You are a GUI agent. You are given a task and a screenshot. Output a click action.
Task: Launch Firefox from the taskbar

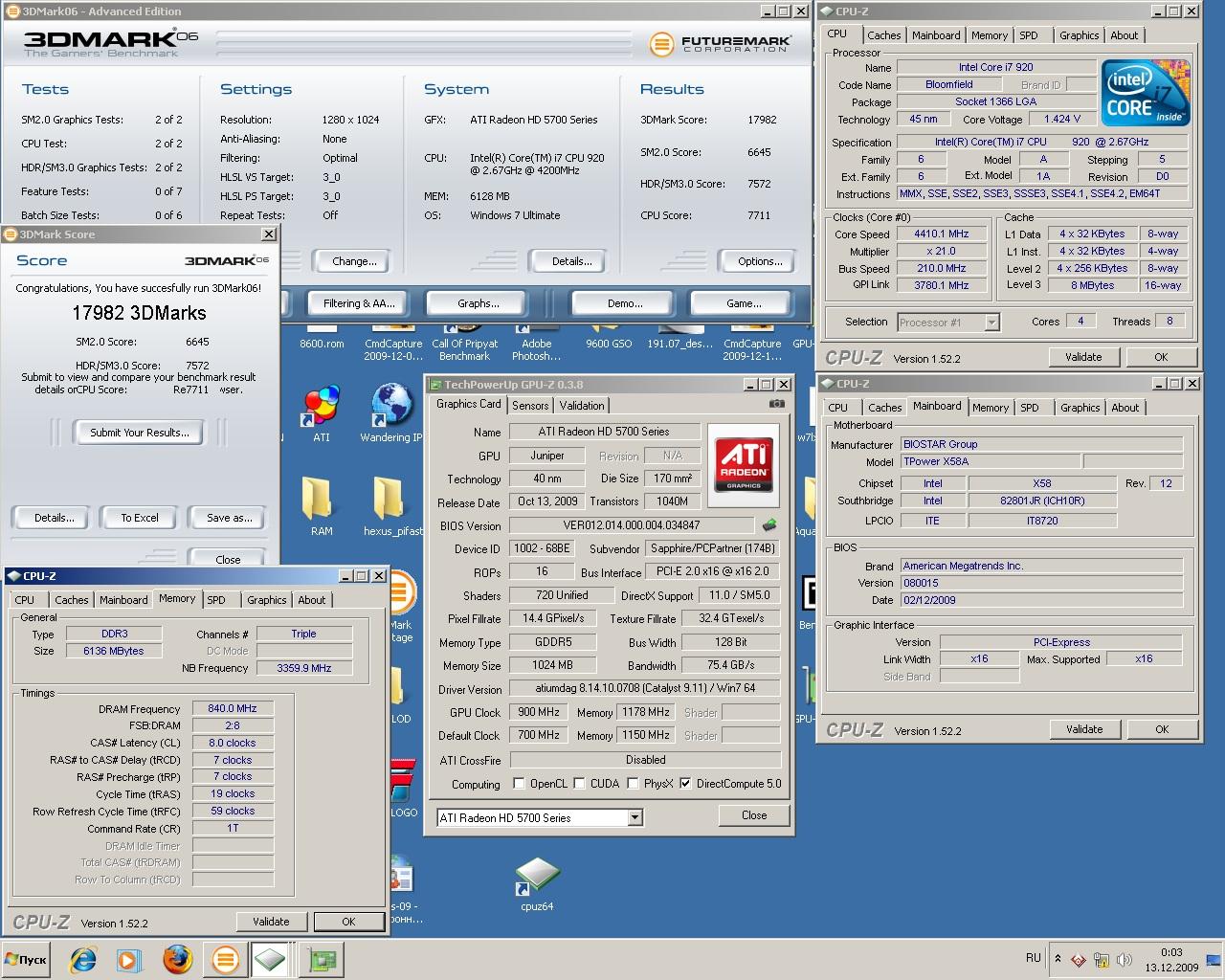click(x=176, y=959)
